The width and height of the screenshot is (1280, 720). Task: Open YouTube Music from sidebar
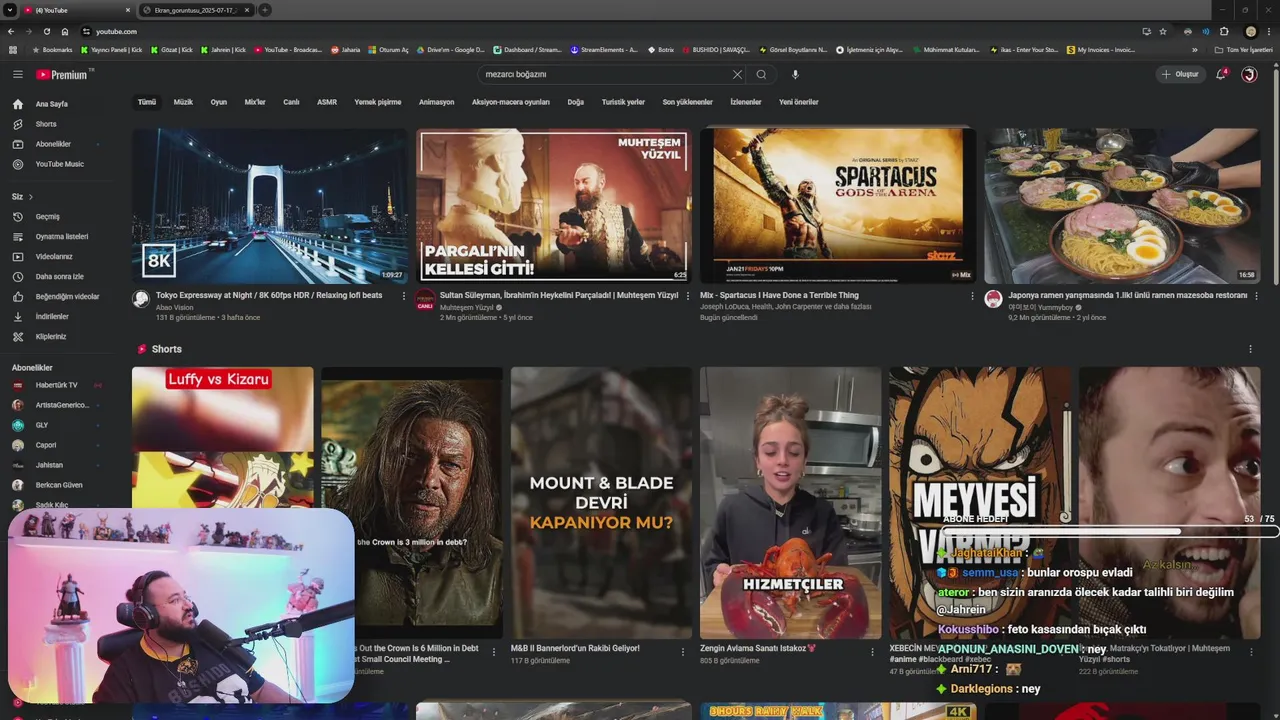[x=60, y=164]
